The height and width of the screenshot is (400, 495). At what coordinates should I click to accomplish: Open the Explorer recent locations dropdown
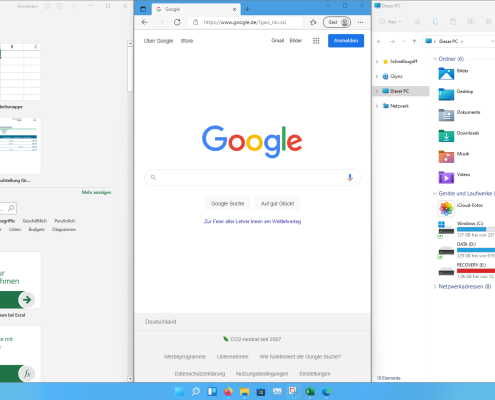(403, 41)
